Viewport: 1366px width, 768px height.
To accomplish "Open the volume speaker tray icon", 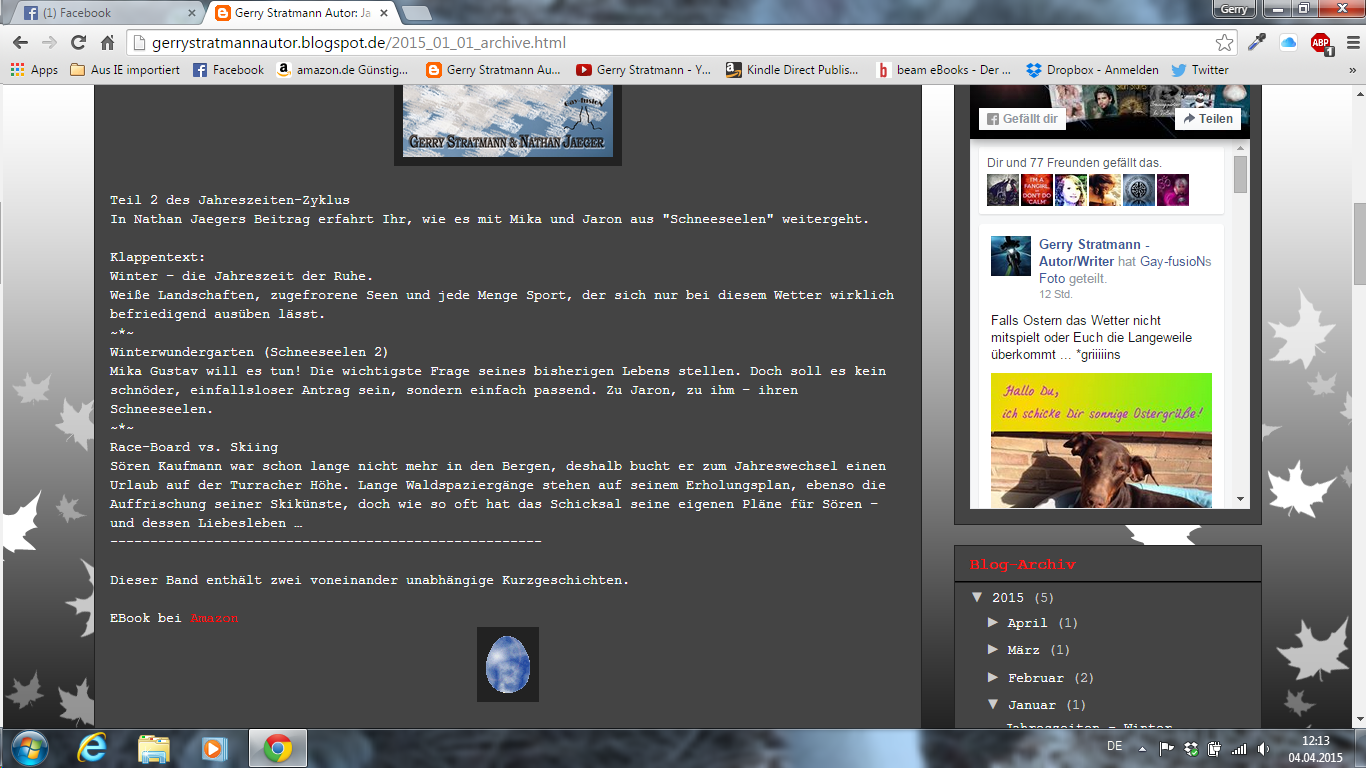I will pos(1263,748).
